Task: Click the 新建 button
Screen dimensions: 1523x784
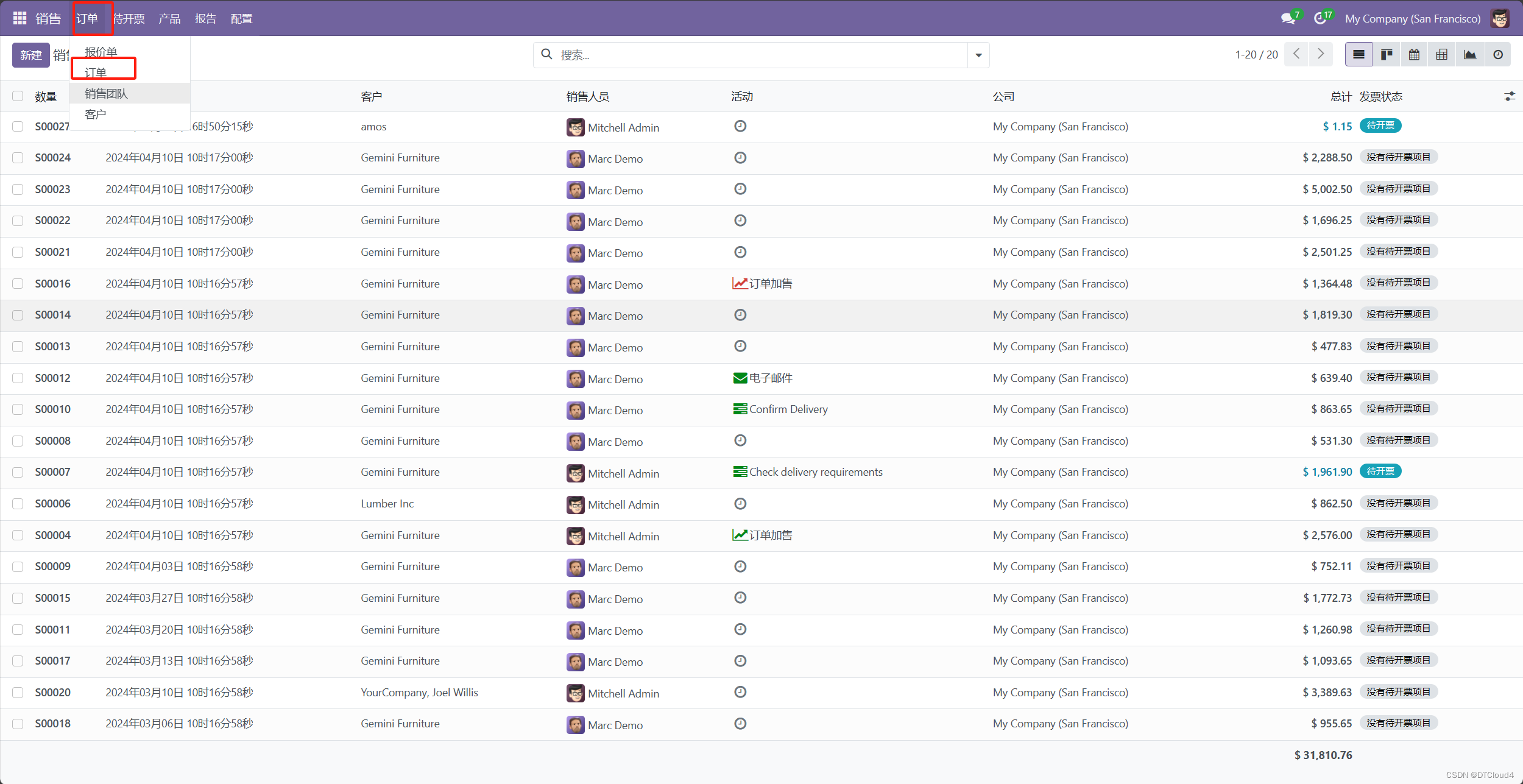Action: (30, 55)
